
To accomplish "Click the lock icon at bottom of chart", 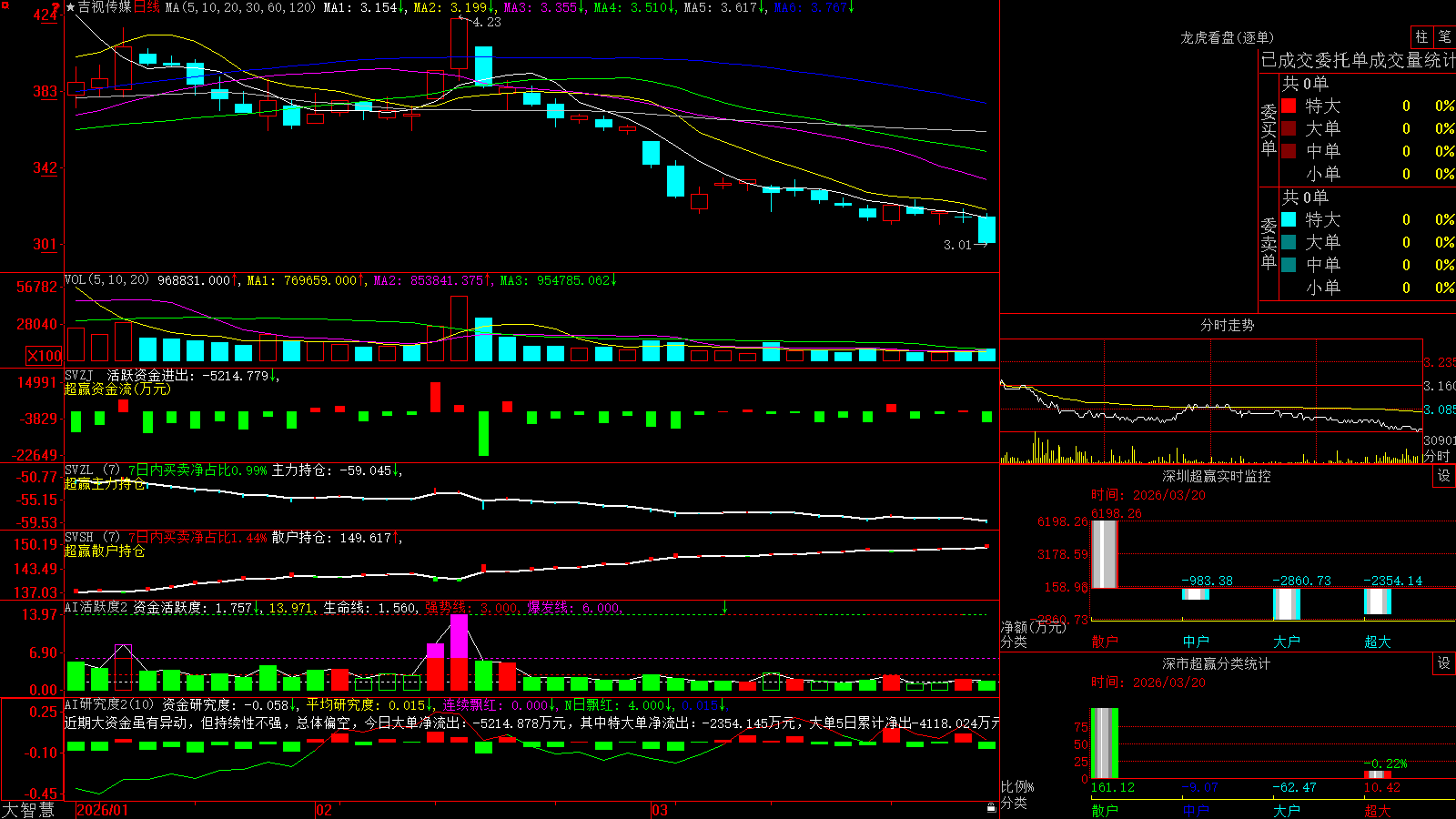I will pos(992,808).
